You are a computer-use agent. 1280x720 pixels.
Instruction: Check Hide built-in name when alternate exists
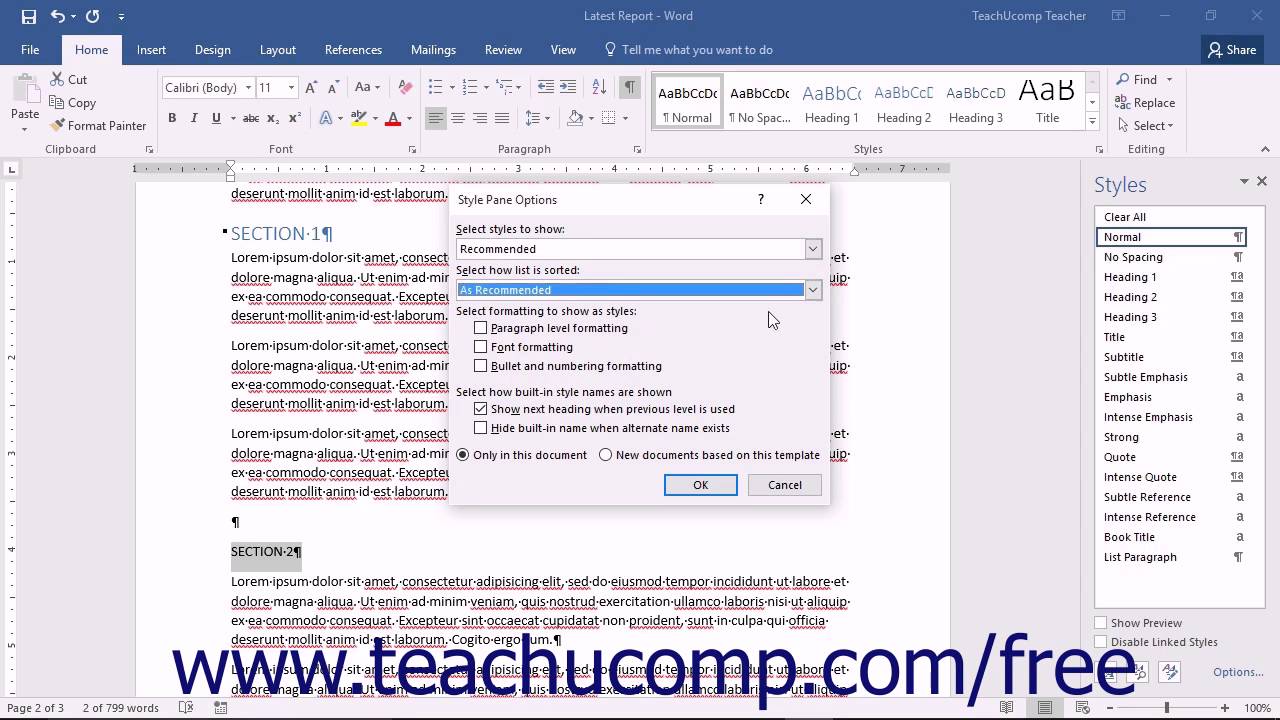pos(481,428)
